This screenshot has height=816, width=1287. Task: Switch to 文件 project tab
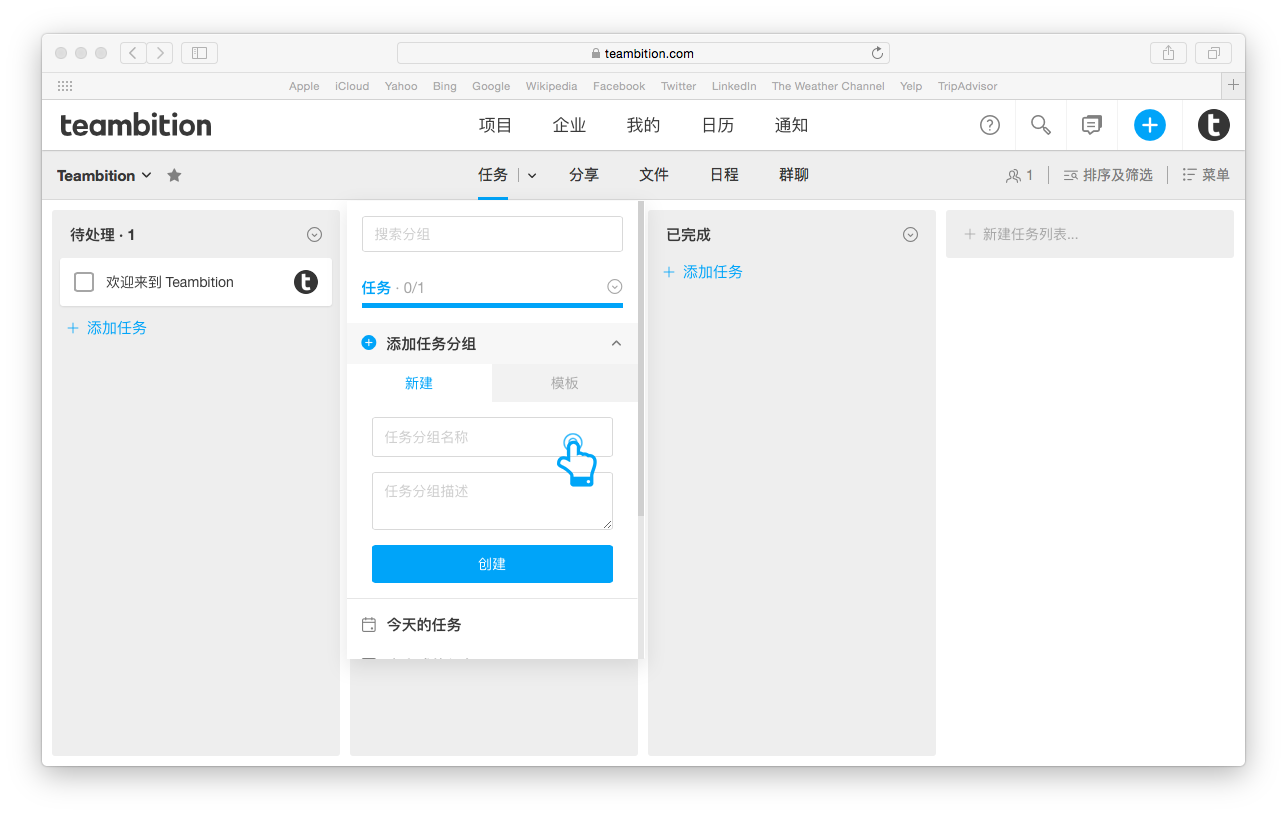pos(654,175)
